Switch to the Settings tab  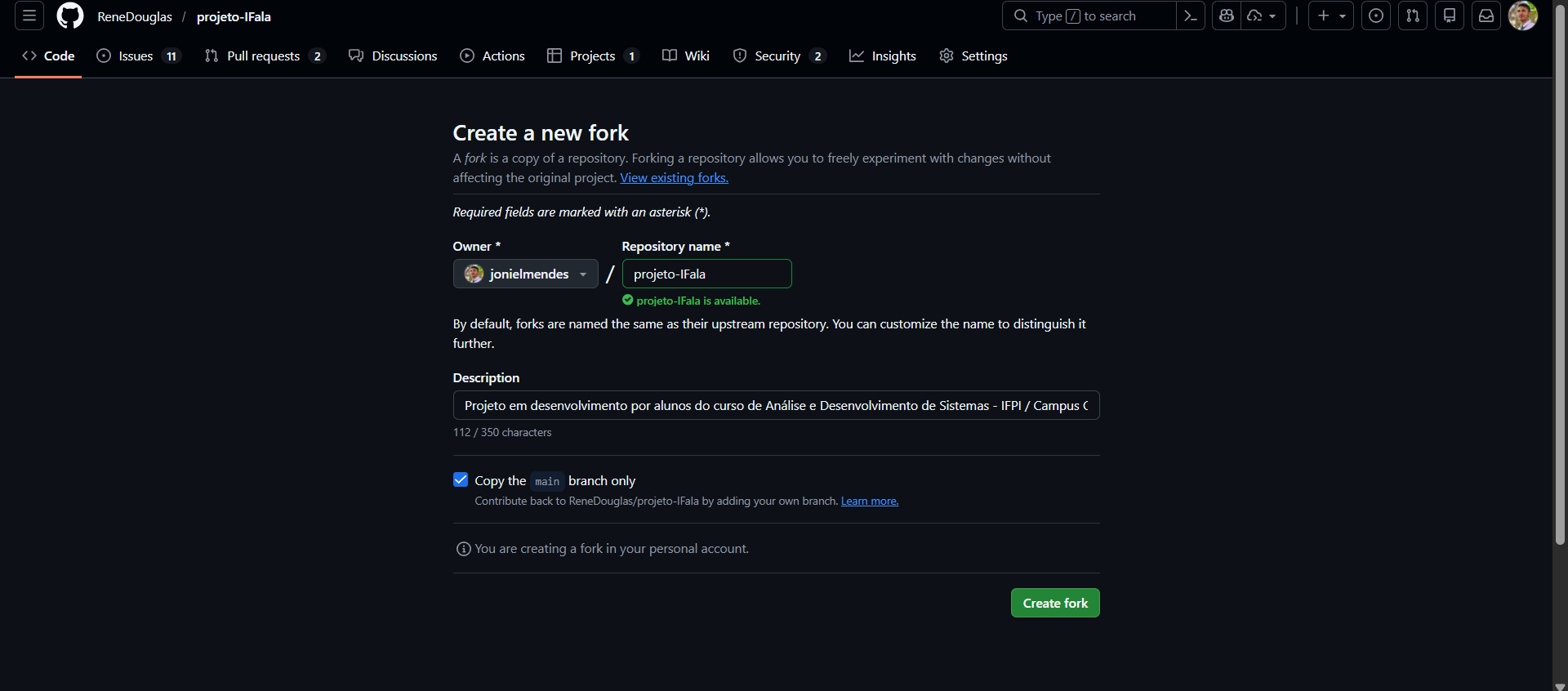[x=973, y=56]
